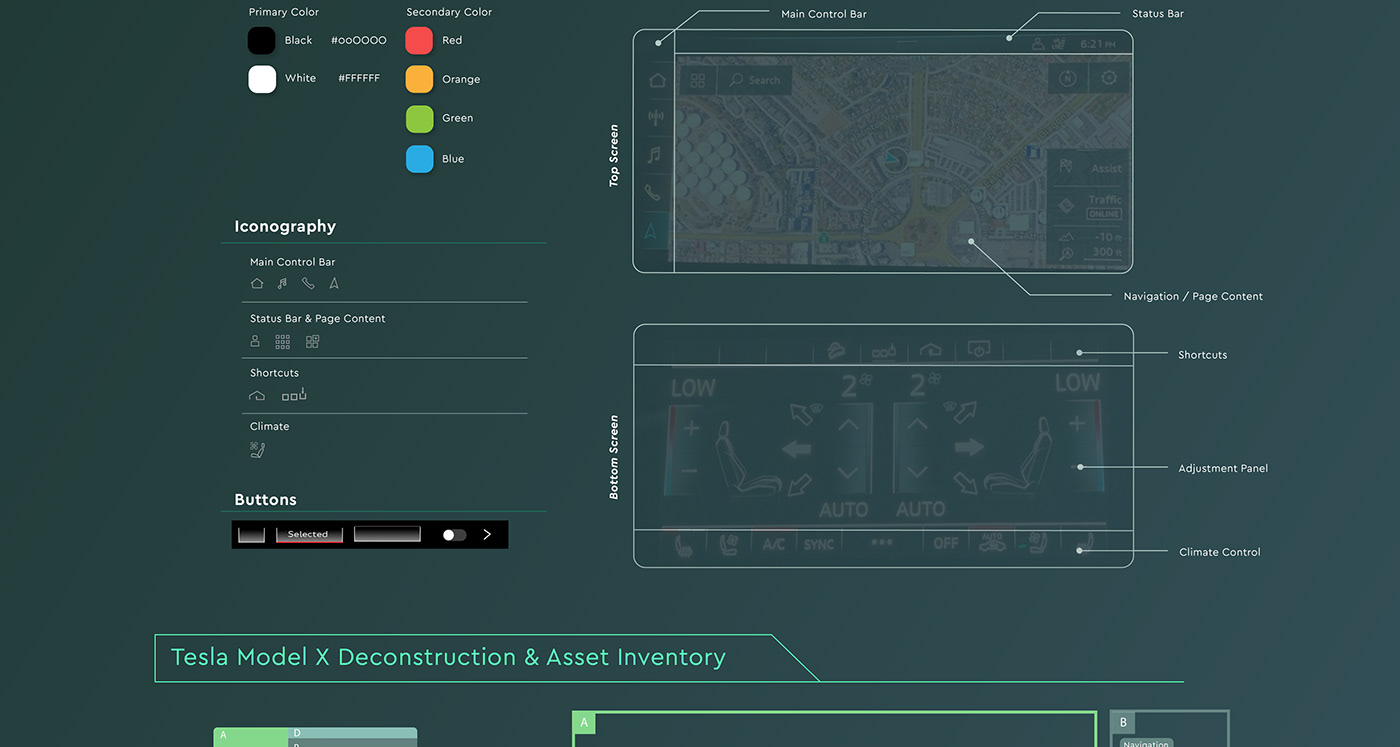Toggle the SYNC climate button

point(818,544)
